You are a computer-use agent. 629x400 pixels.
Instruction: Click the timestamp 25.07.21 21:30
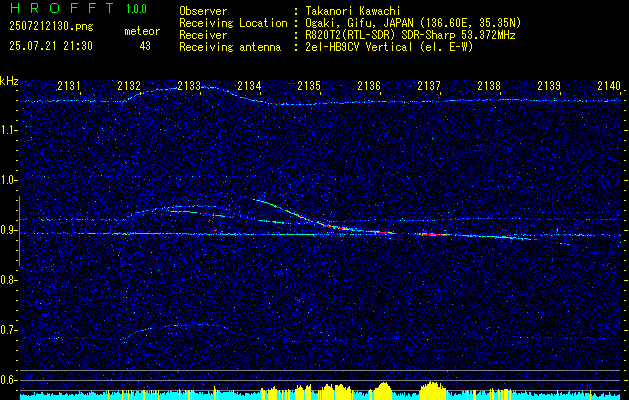[x=51, y=46]
